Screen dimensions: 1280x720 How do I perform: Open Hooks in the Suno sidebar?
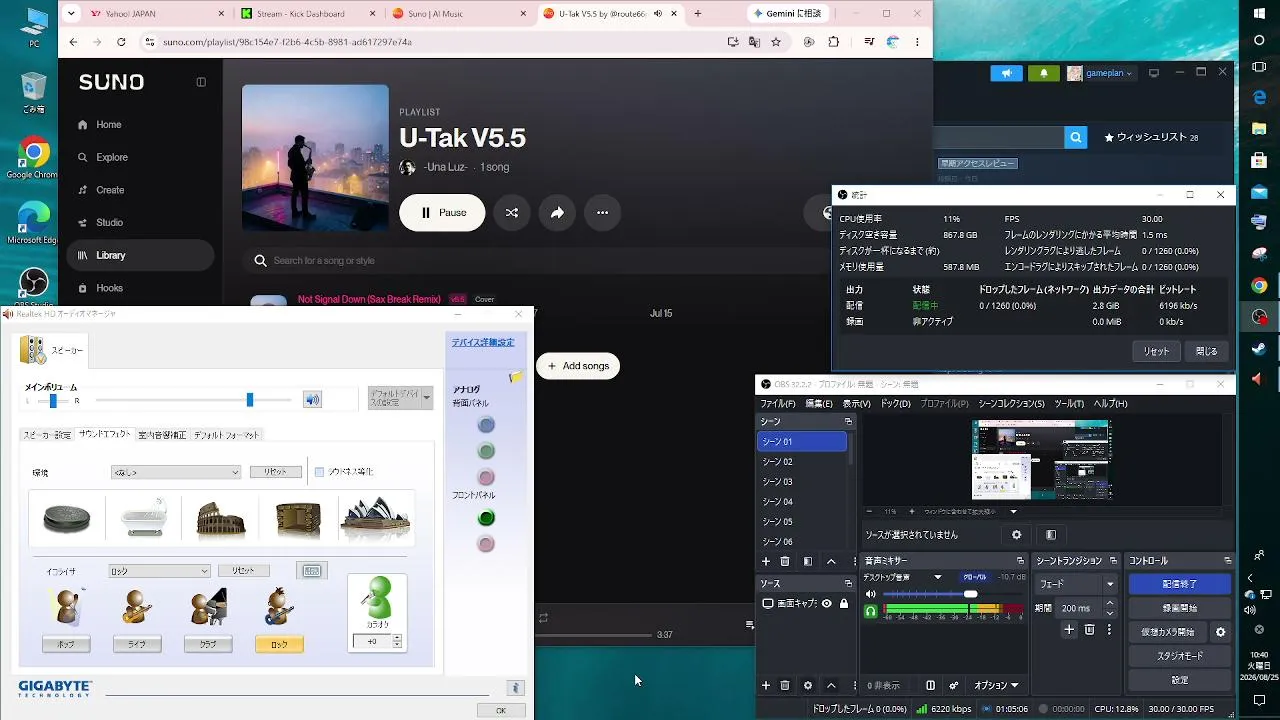click(x=140, y=288)
